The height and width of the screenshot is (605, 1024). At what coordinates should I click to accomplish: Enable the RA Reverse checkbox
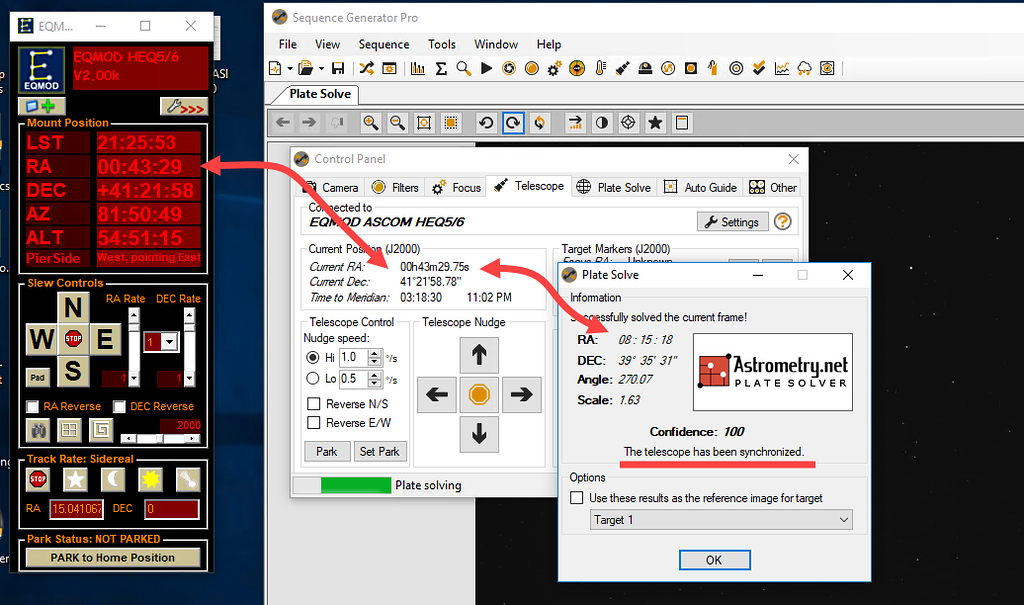[x=33, y=406]
